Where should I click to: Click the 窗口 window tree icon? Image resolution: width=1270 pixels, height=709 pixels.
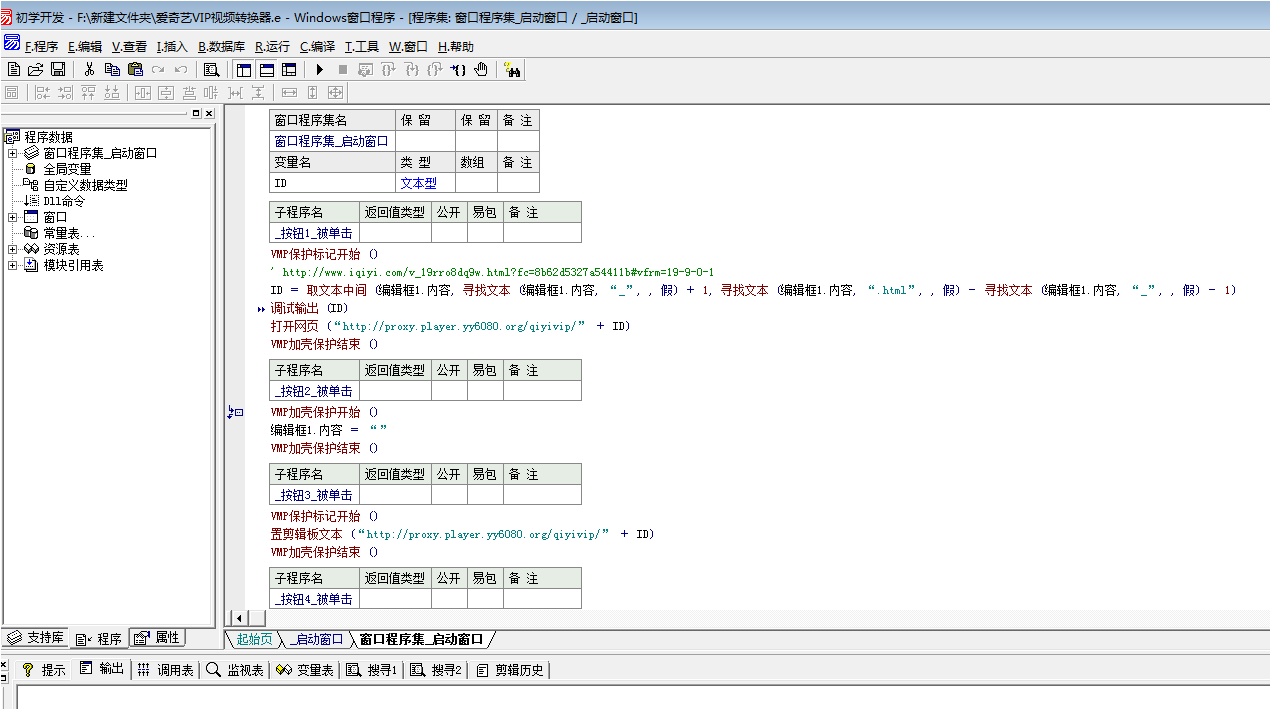31,217
